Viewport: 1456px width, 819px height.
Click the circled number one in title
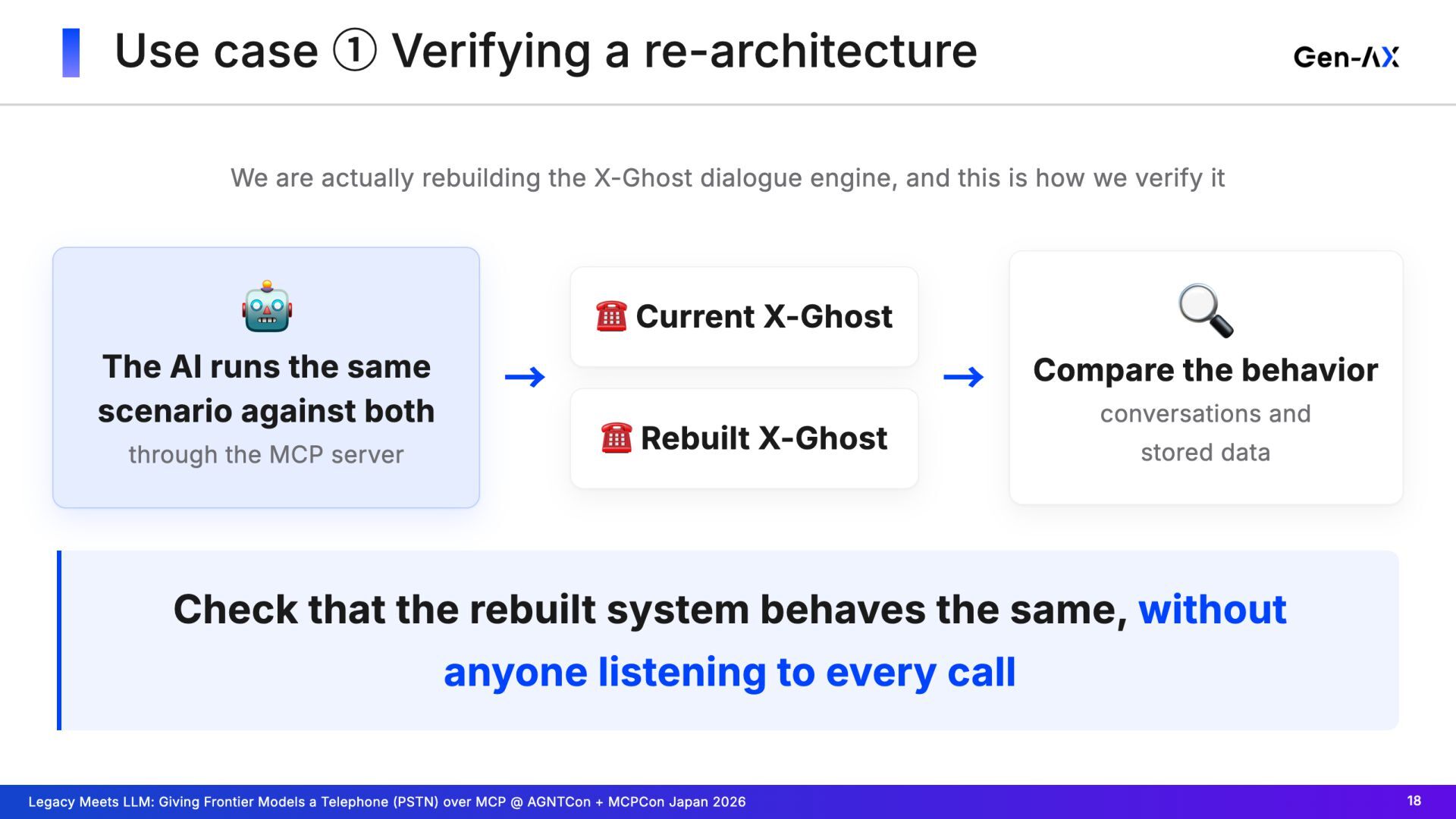[354, 51]
